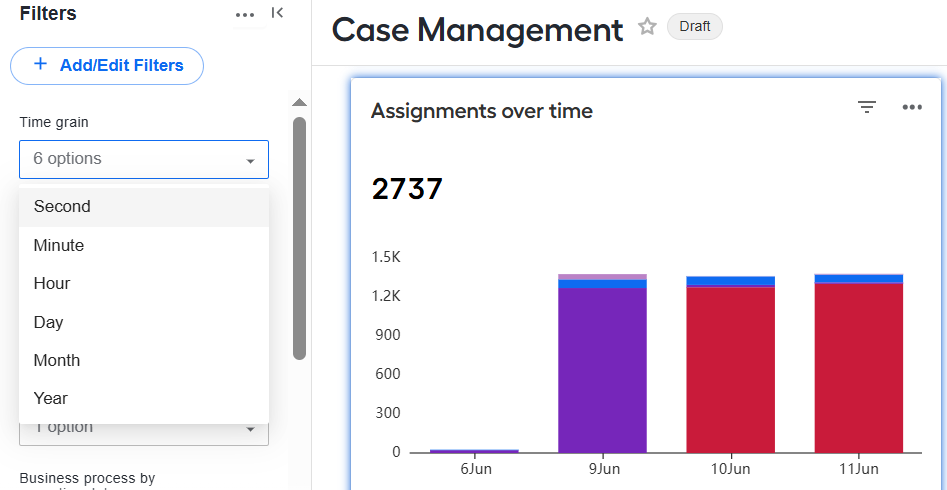947x490 pixels.
Task: Expand the Time grain dropdown arrow
Action: click(x=250, y=161)
